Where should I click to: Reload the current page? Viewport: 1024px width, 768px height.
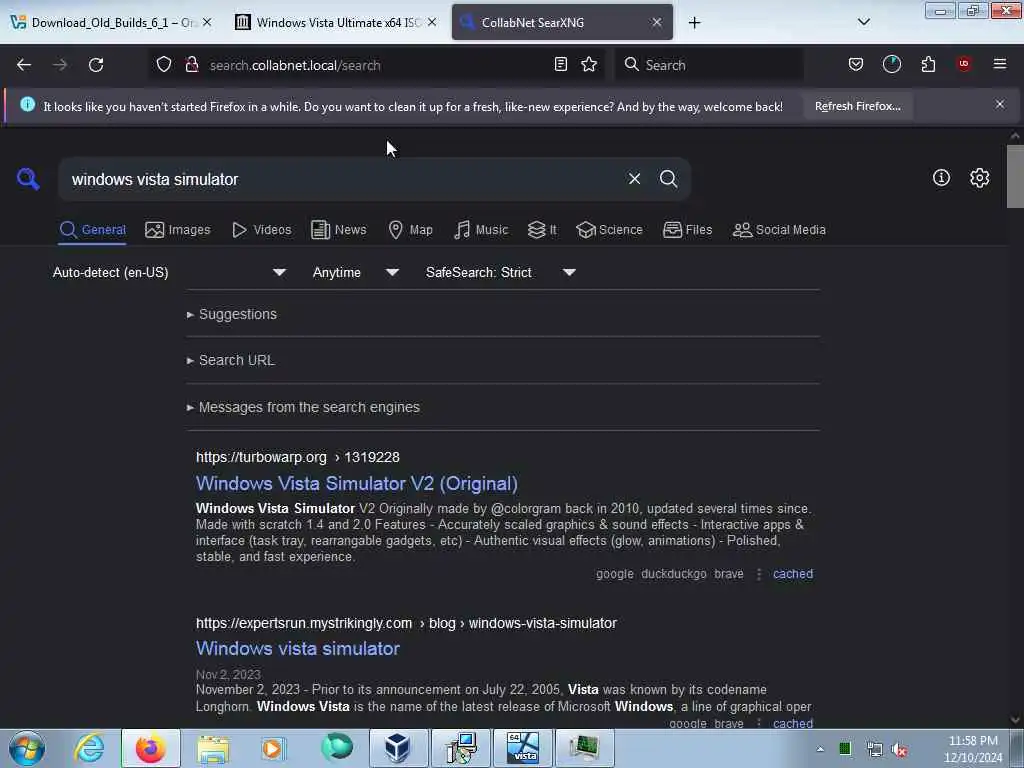point(96,65)
